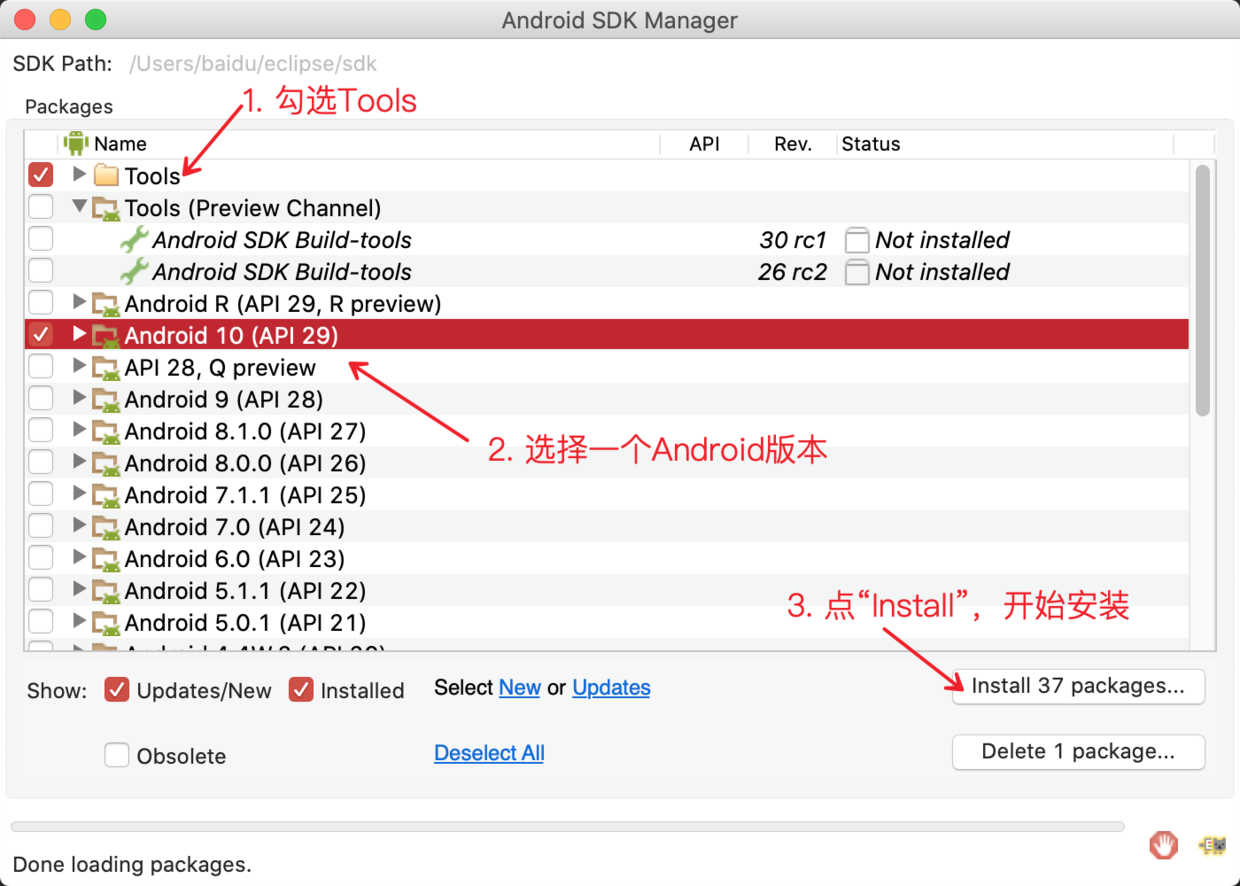Screen dimensions: 1240x886
Task: Expand the Android 8.1.0 (API 27) node
Action: coord(79,430)
